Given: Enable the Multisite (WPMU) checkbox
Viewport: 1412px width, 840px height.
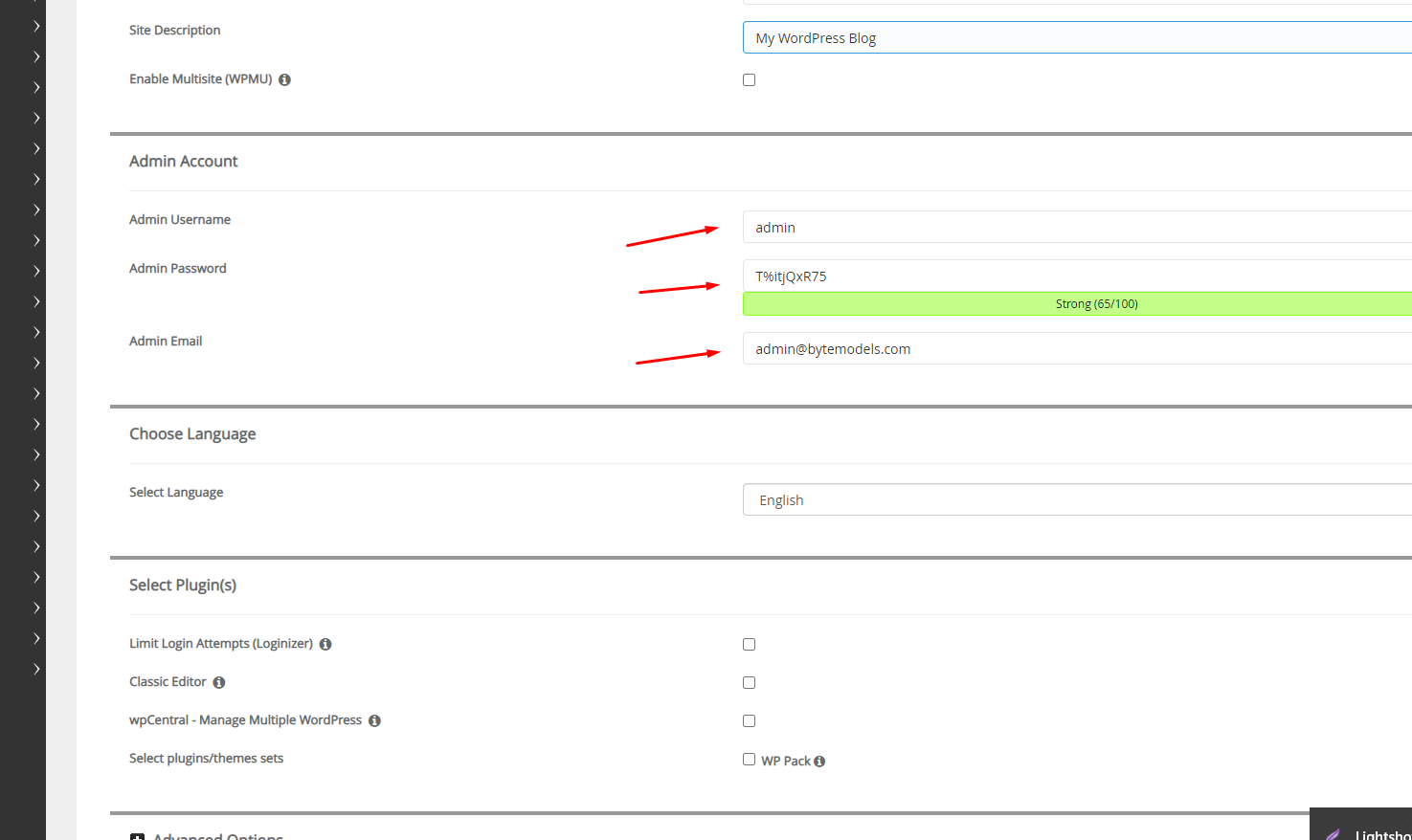Looking at the screenshot, I should pyautogui.click(x=749, y=80).
